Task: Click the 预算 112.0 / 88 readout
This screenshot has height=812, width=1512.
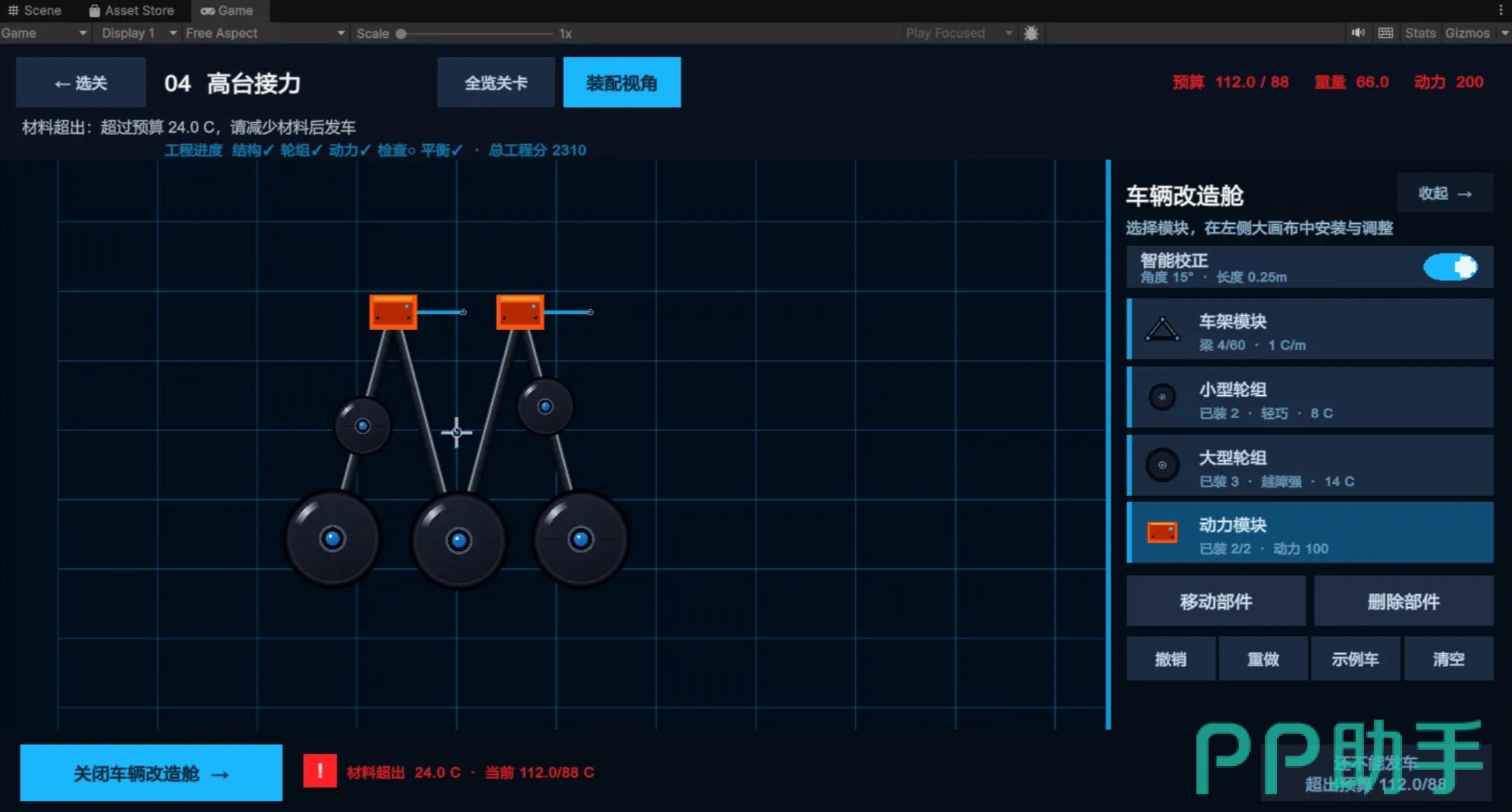Action: (x=1230, y=82)
